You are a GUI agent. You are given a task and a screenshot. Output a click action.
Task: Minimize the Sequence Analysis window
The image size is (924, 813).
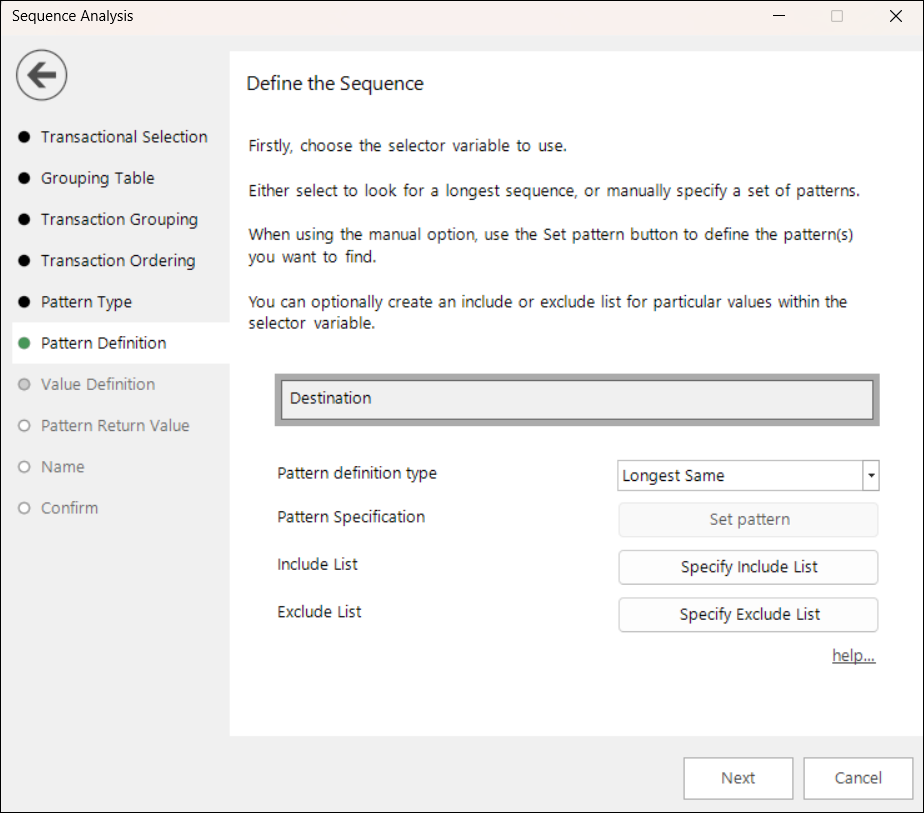click(x=779, y=16)
